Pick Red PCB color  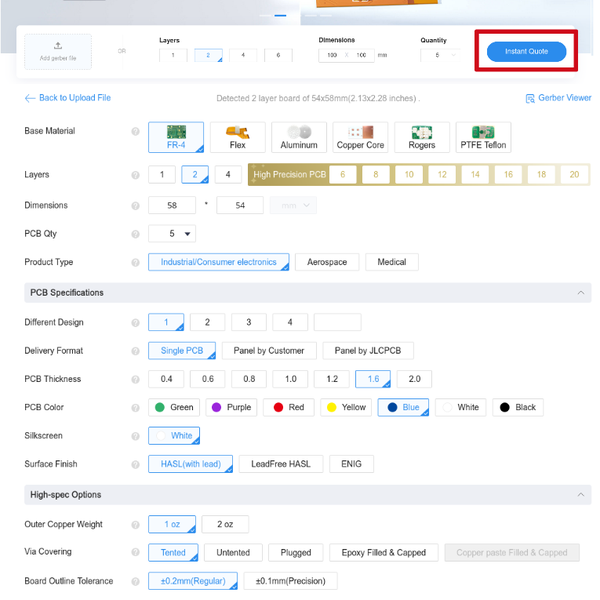(x=289, y=408)
